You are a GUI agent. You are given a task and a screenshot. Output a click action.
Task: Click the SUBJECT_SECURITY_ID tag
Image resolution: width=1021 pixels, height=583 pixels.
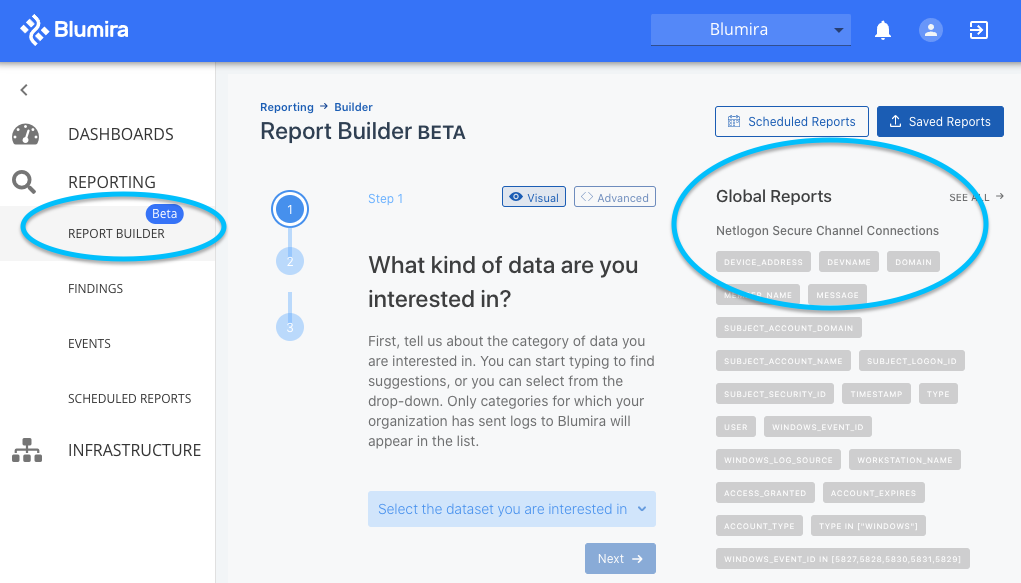click(x=775, y=394)
